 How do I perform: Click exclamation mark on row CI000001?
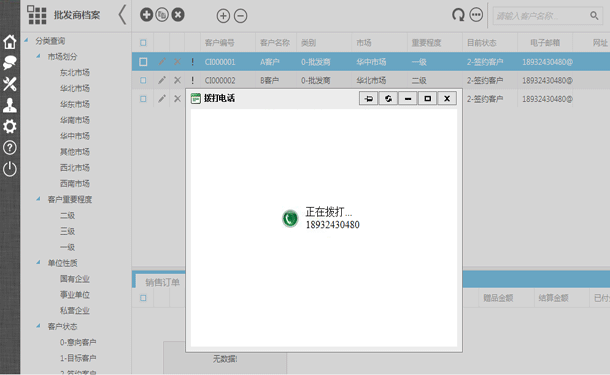[193, 61]
